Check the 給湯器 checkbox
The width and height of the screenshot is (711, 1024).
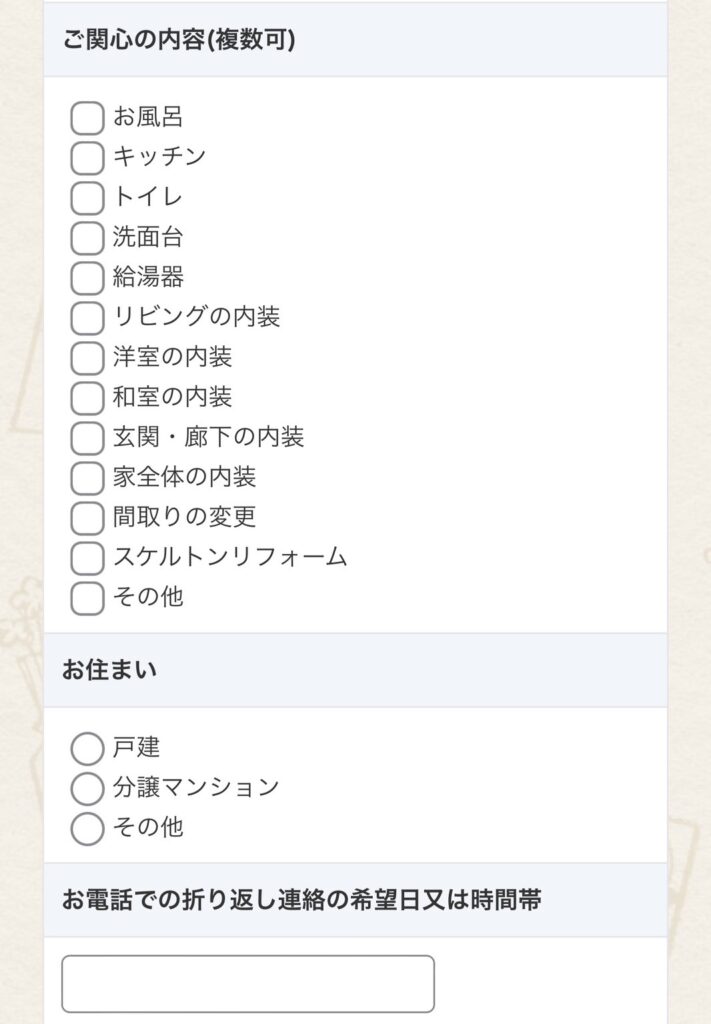(x=86, y=277)
